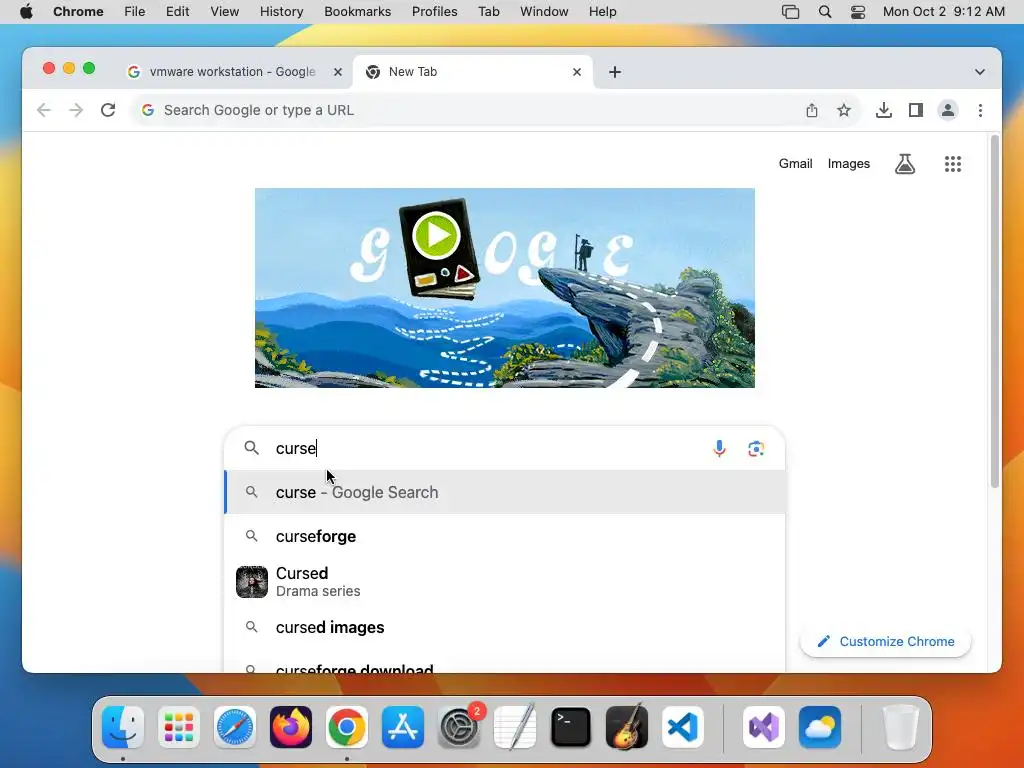This screenshot has width=1024, height=768.
Task: Launch Visual Studio Code from the Dock
Action: click(683, 727)
